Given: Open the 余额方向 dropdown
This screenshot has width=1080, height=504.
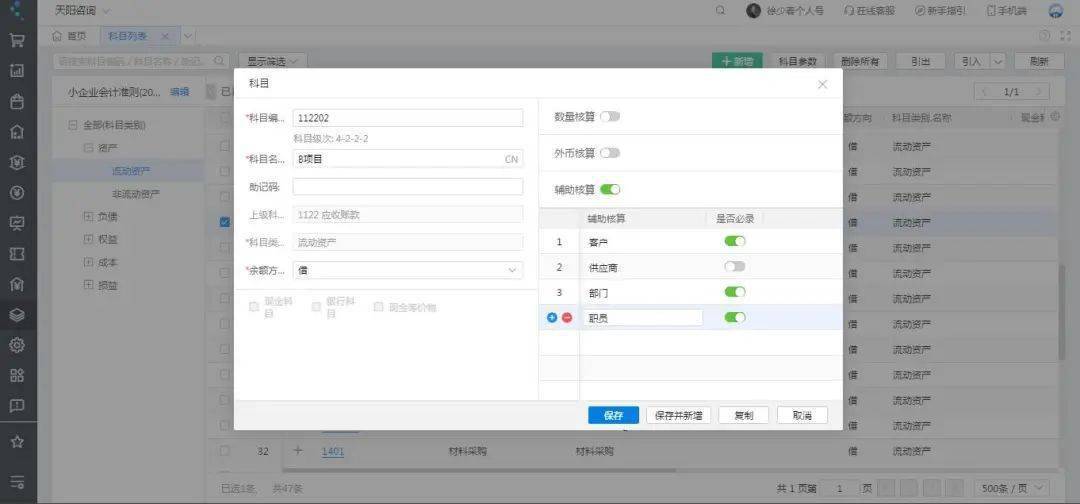Looking at the screenshot, I should (407, 270).
